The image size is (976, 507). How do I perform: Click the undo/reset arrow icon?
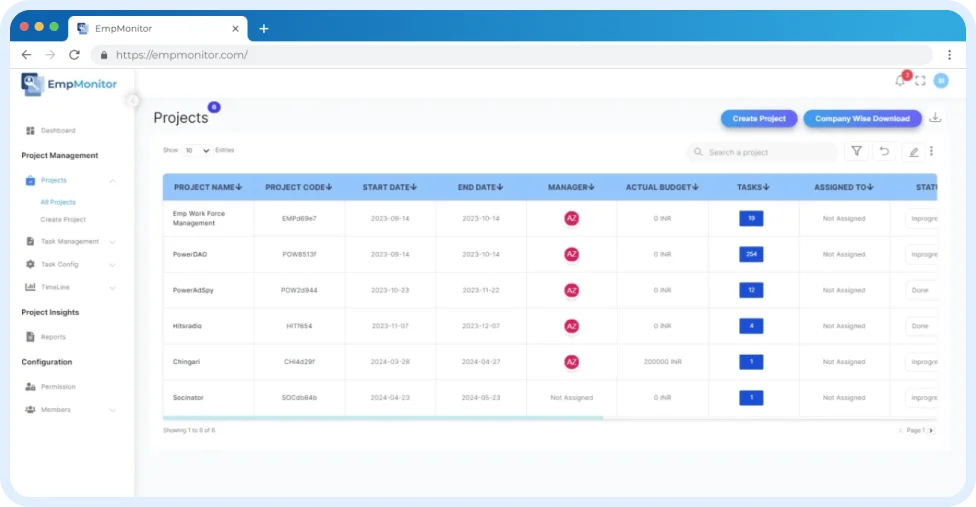click(x=884, y=152)
